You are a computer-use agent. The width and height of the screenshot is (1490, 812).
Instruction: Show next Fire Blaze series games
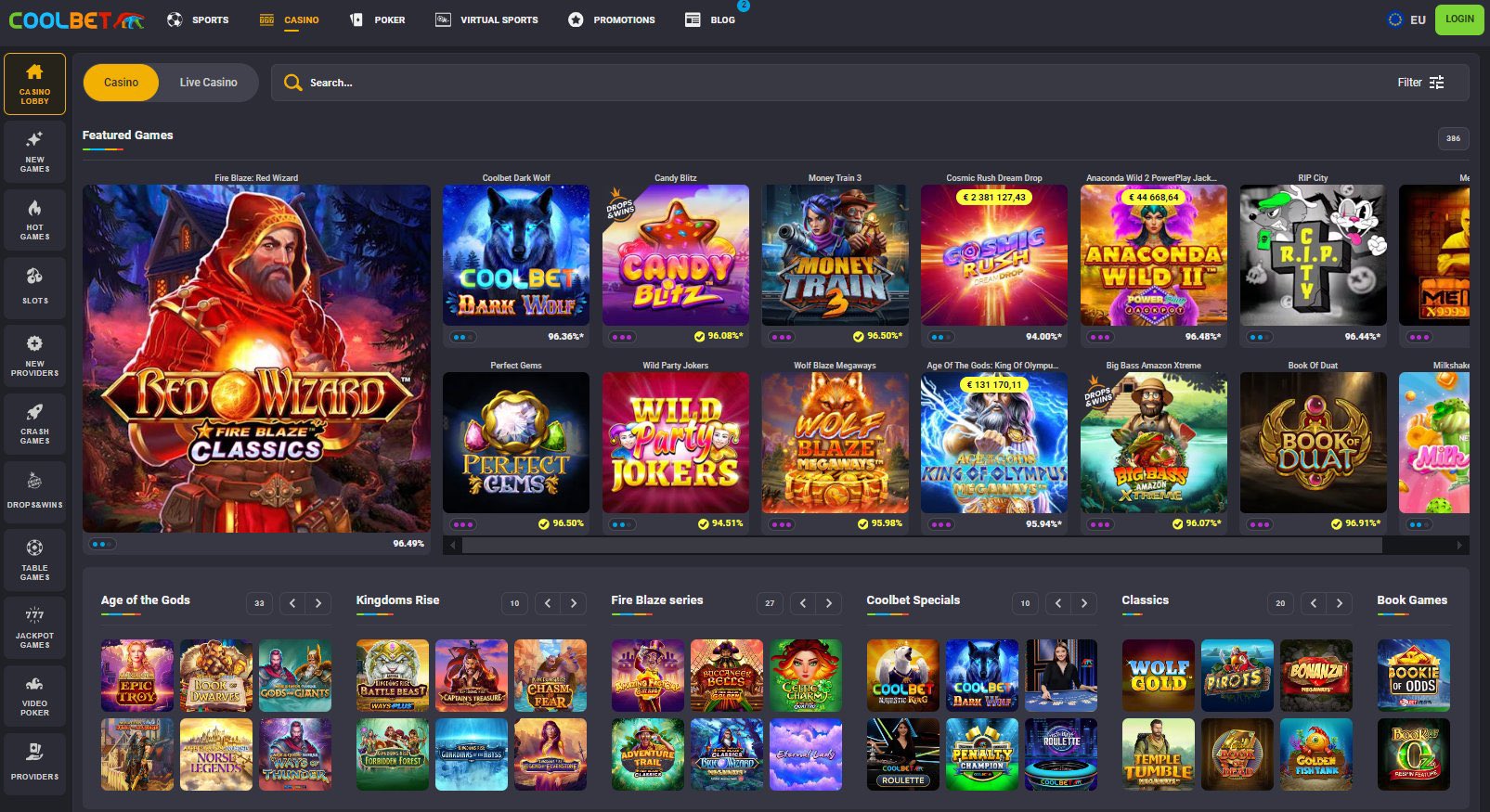point(829,603)
